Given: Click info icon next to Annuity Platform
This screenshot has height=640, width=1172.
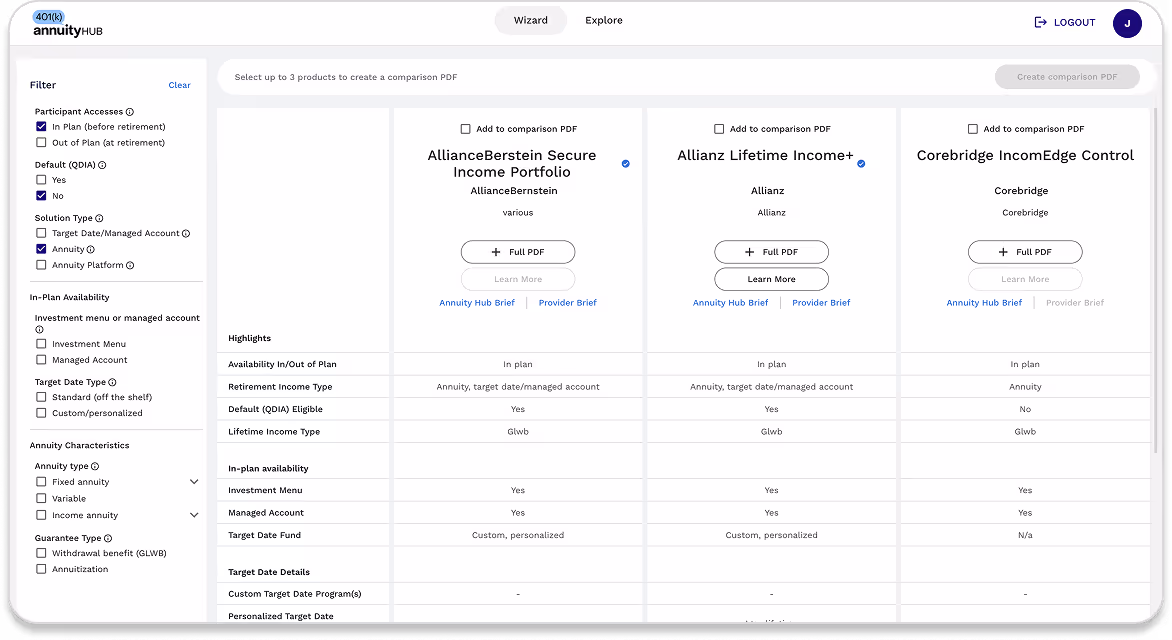Looking at the screenshot, I should coord(130,265).
